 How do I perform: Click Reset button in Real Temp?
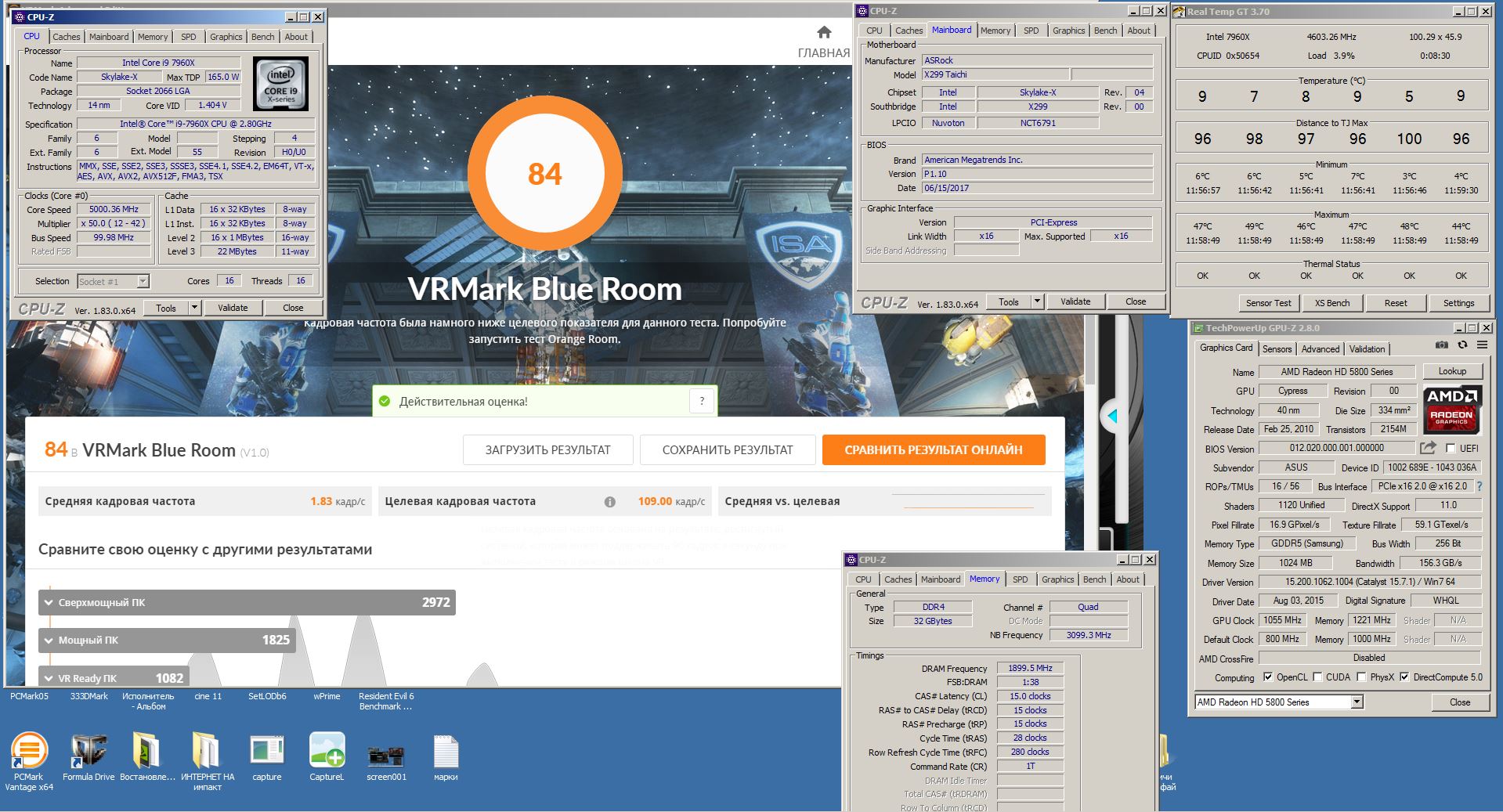point(1395,303)
